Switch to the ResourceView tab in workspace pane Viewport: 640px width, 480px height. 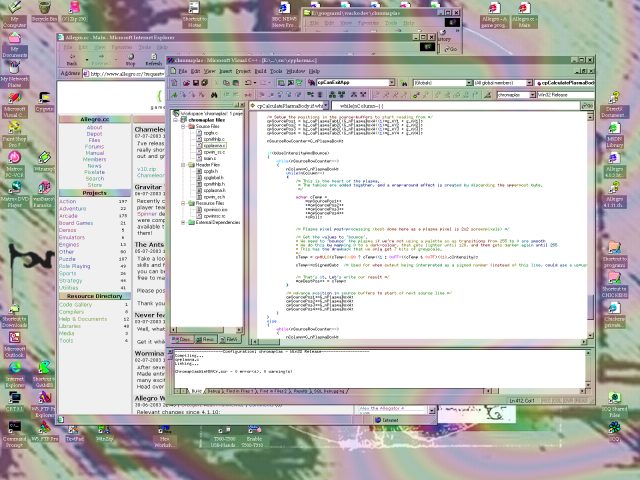[x=206, y=339]
